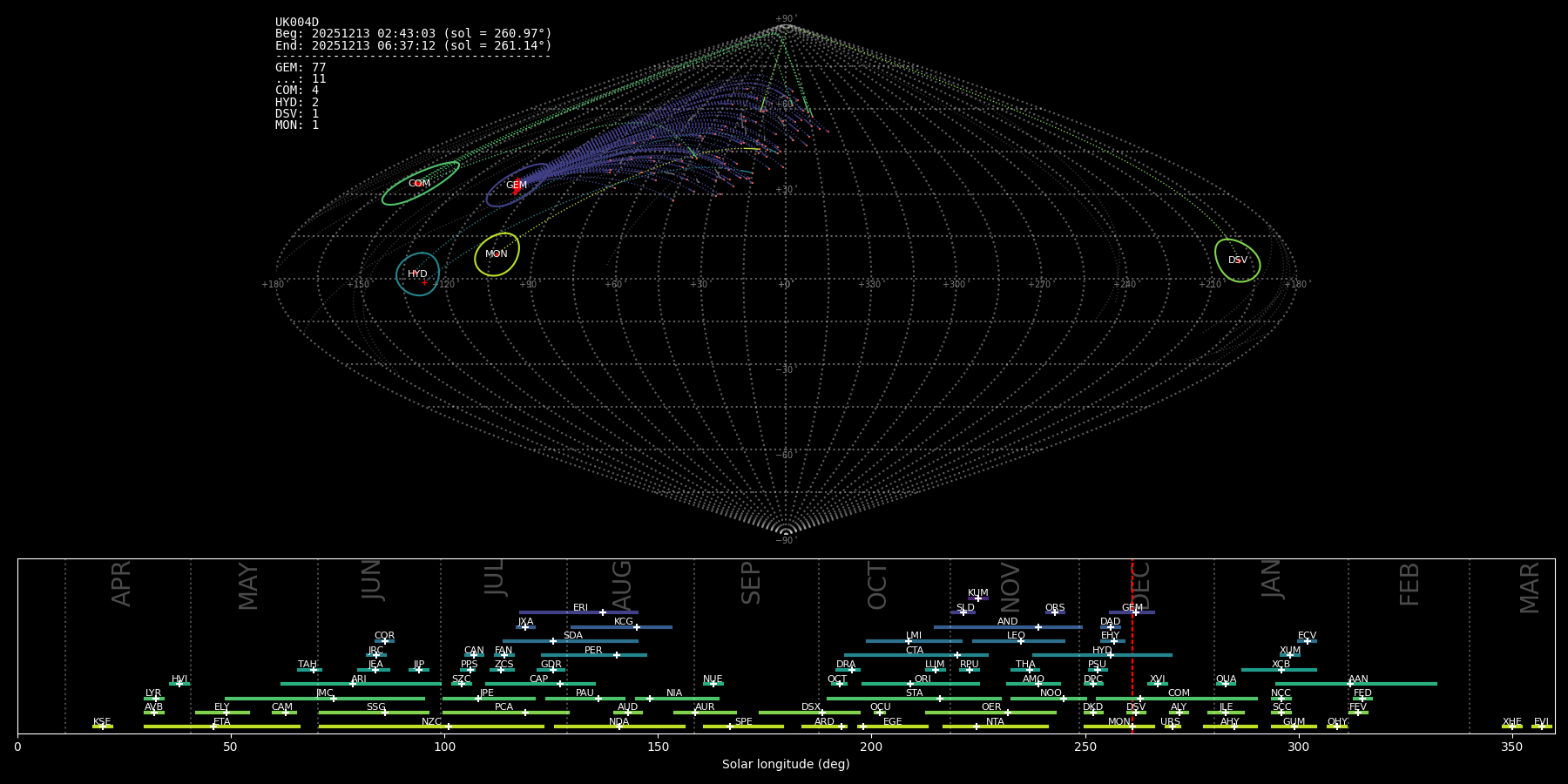Click the 'GEM: 77' count in legend

pyautogui.click(x=301, y=68)
